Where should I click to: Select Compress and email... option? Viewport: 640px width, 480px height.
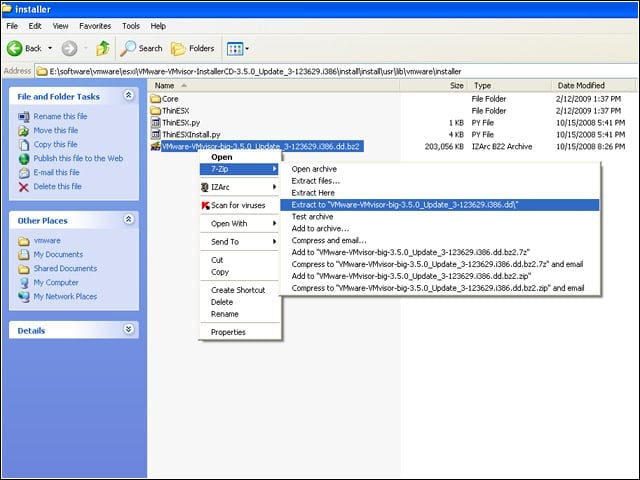click(x=440, y=240)
